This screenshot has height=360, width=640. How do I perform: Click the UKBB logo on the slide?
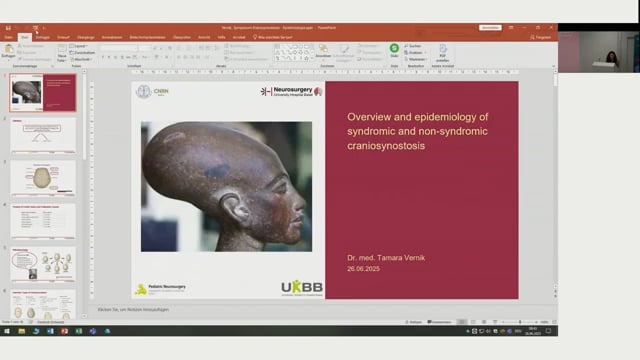coord(302,287)
